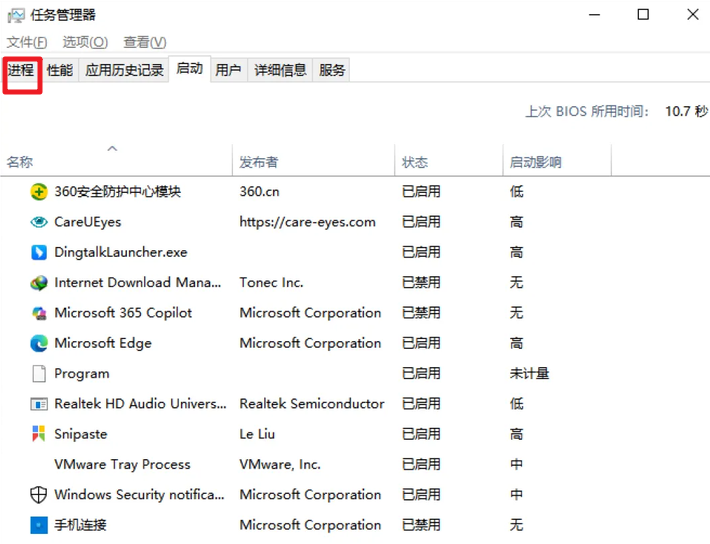This screenshot has width=710, height=544.
Task: Select the 360安全防护中心模块 name text
Action: point(118,192)
